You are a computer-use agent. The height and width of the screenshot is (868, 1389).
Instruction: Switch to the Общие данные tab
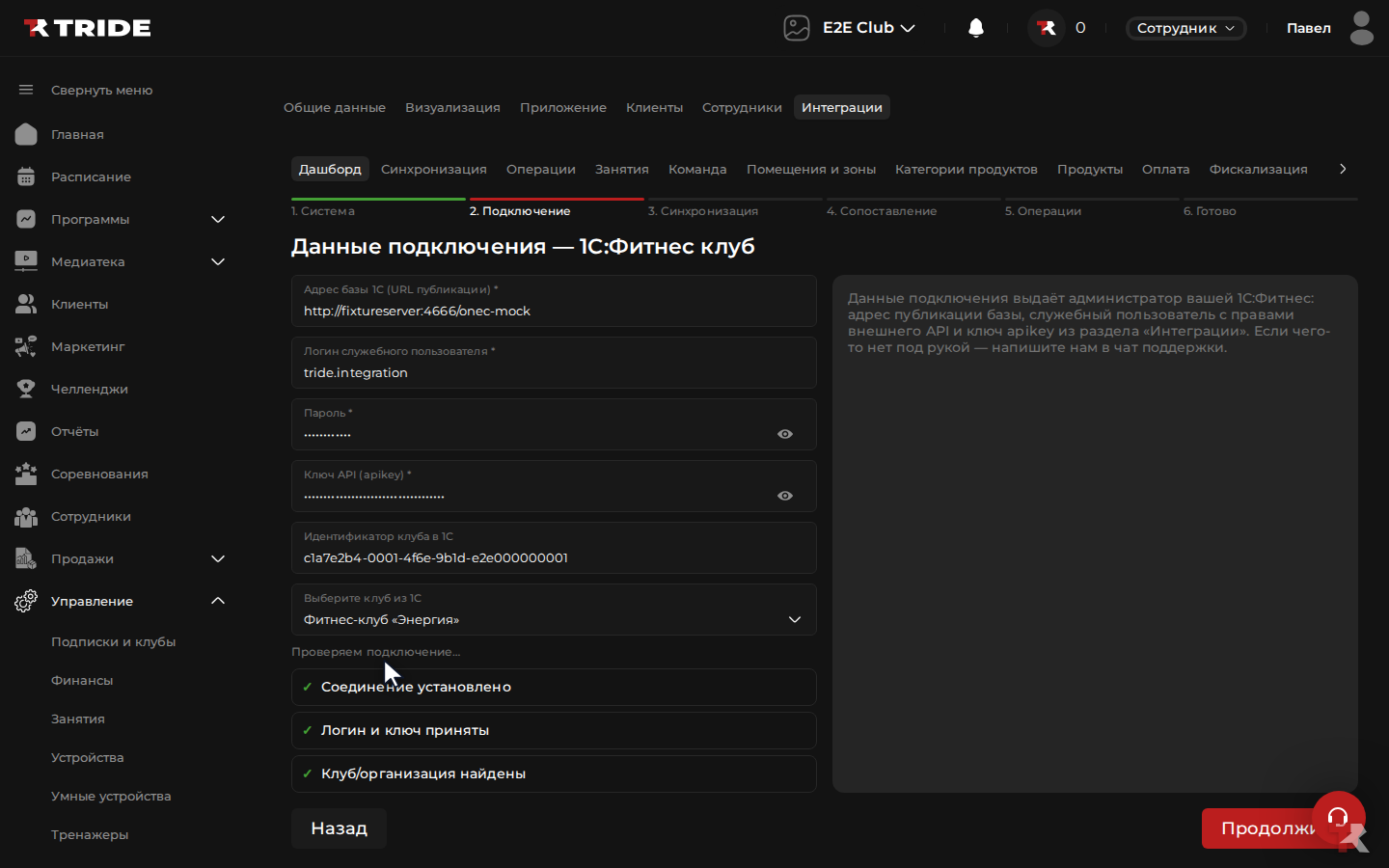point(335,107)
